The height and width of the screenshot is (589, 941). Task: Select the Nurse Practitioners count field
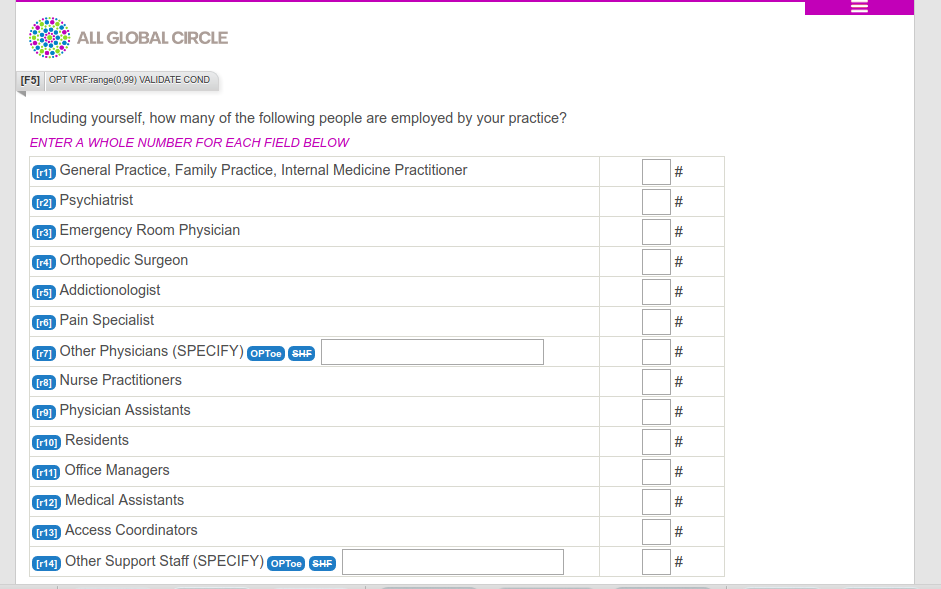[656, 382]
